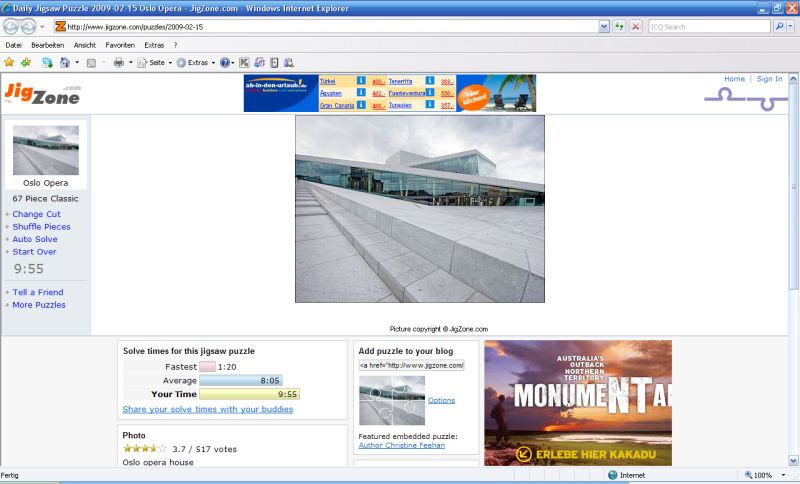Click the embed code text field

(x=411, y=366)
